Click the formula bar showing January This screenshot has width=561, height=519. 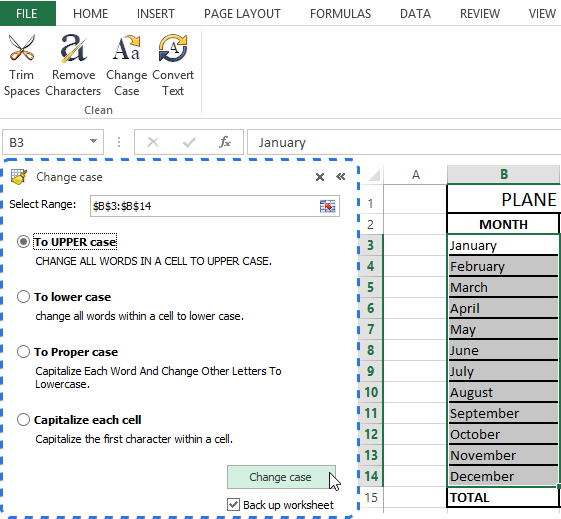404,142
